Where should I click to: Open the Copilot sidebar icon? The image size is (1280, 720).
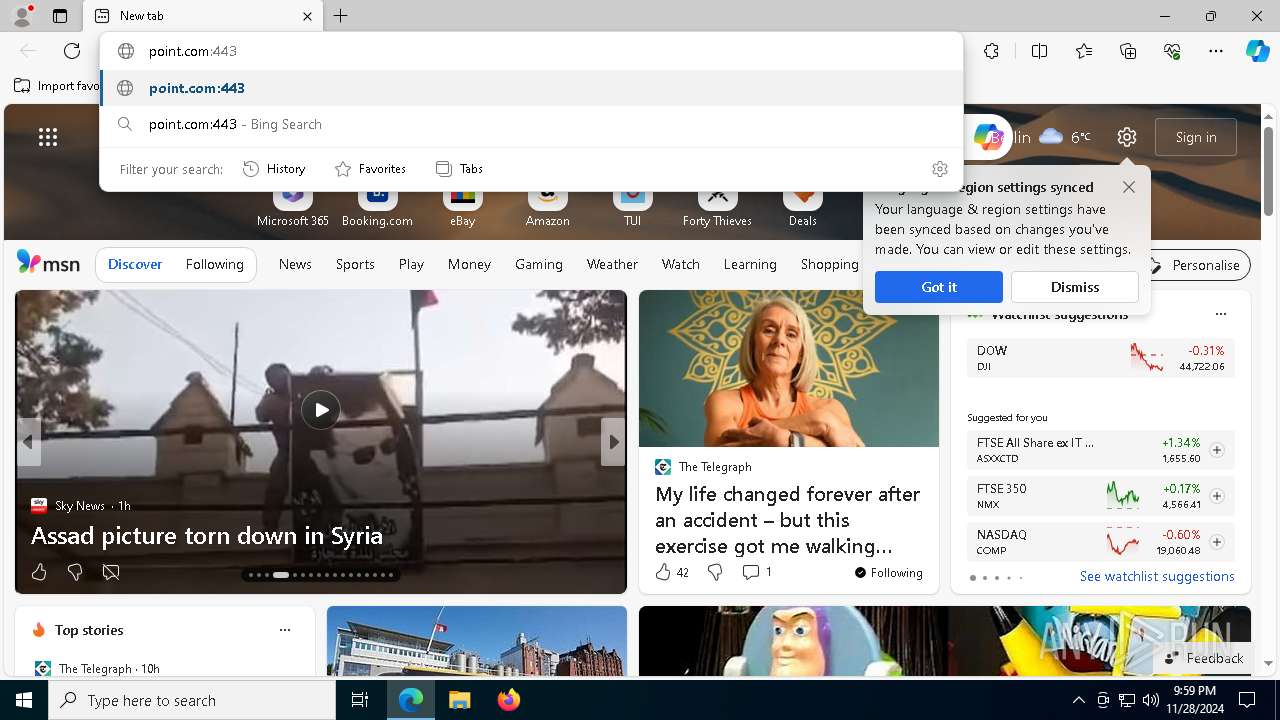[1257, 51]
